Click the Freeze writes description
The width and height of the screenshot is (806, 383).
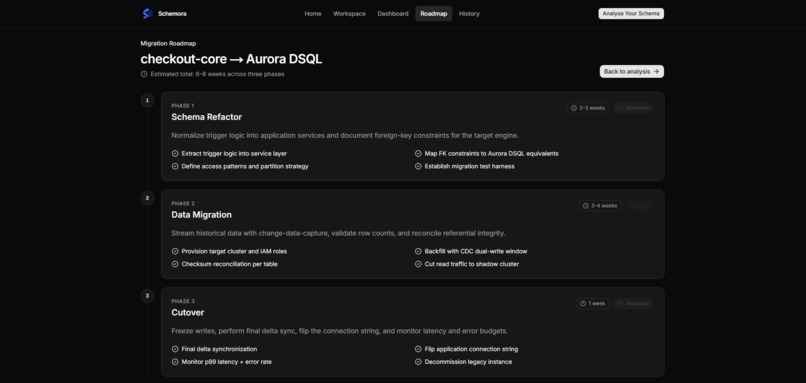[x=340, y=331]
